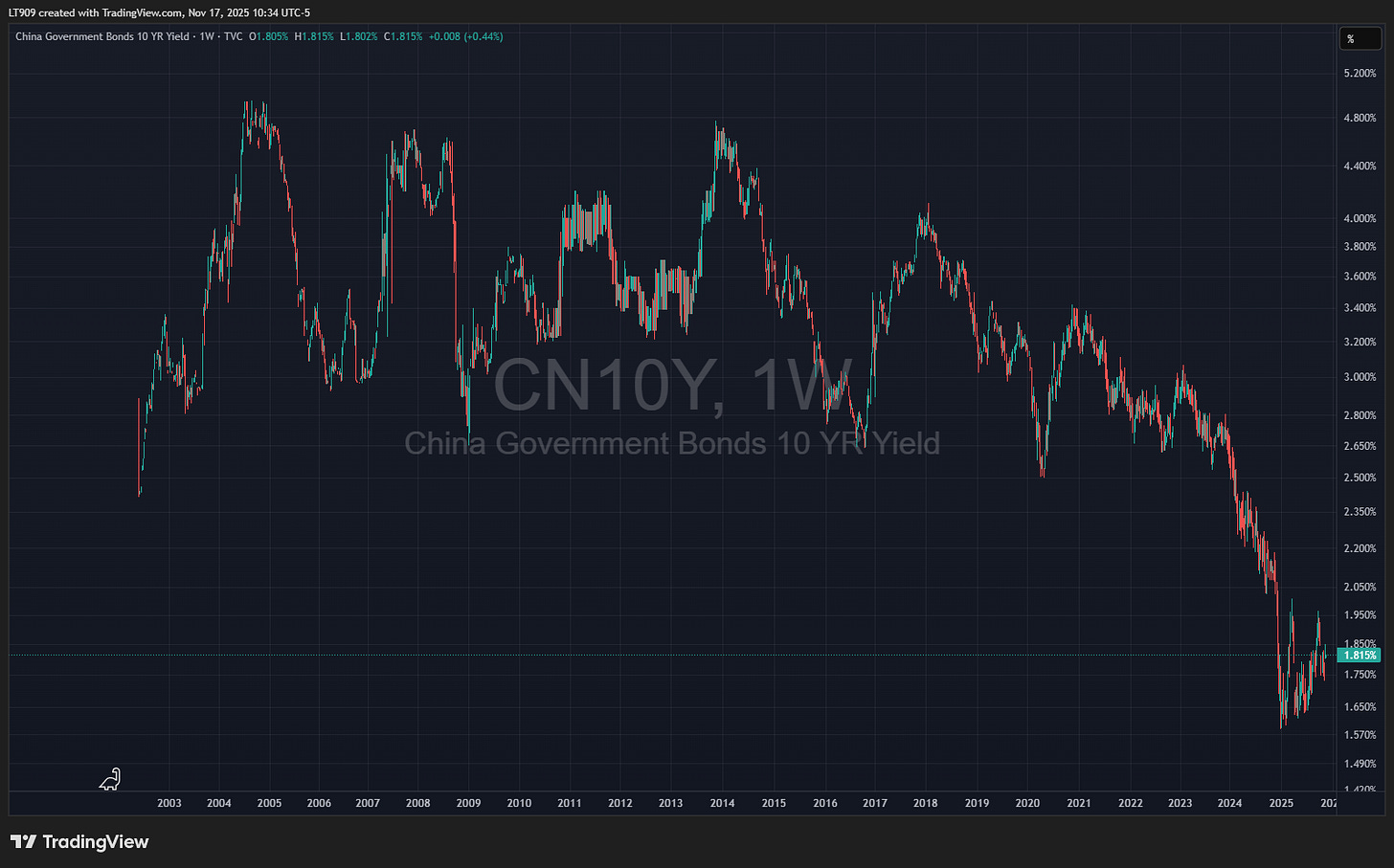
Task: Click the 2005 label on time axis
Action: coord(269,803)
